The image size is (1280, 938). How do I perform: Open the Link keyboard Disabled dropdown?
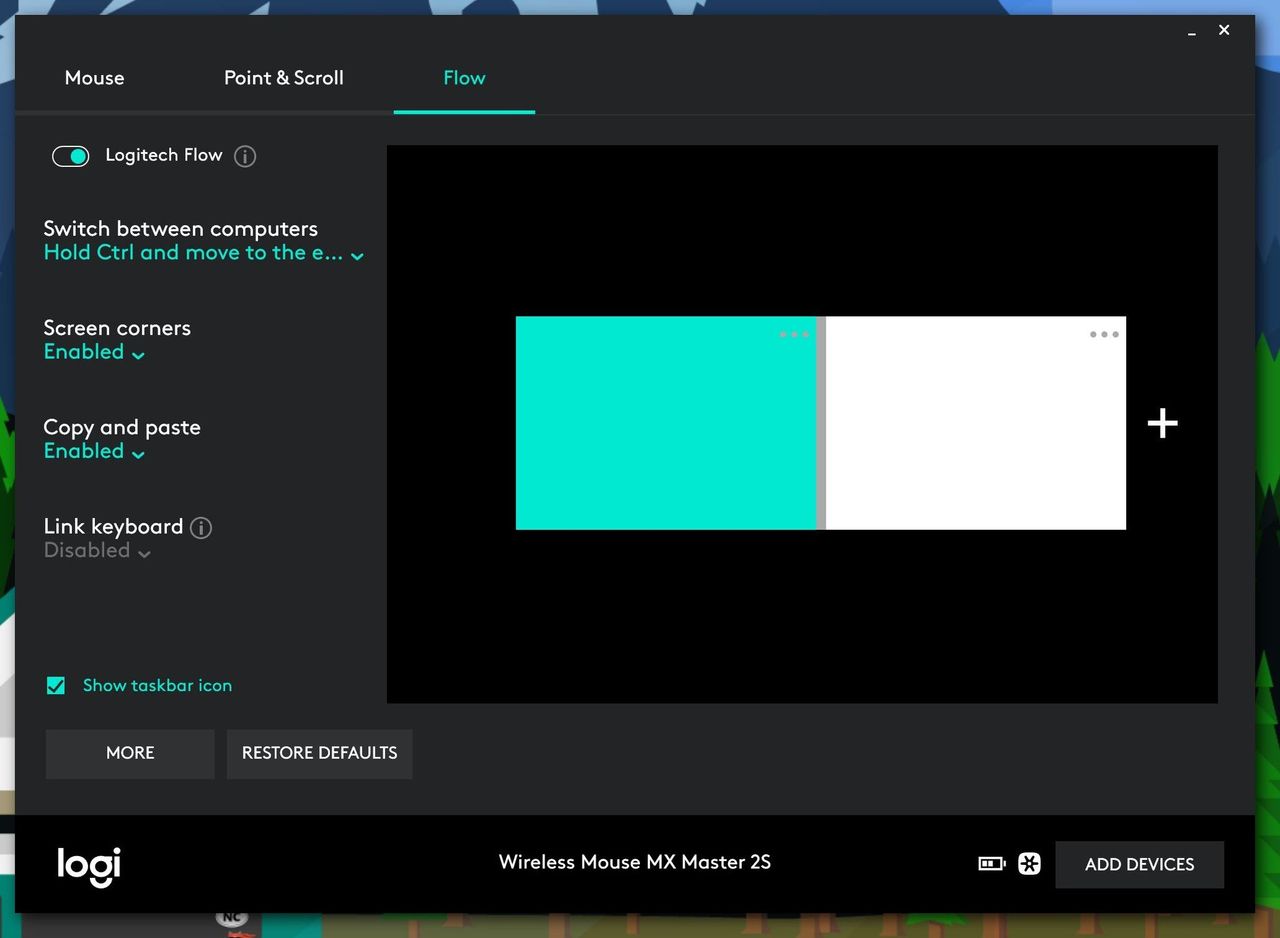pyautogui.click(x=97, y=551)
